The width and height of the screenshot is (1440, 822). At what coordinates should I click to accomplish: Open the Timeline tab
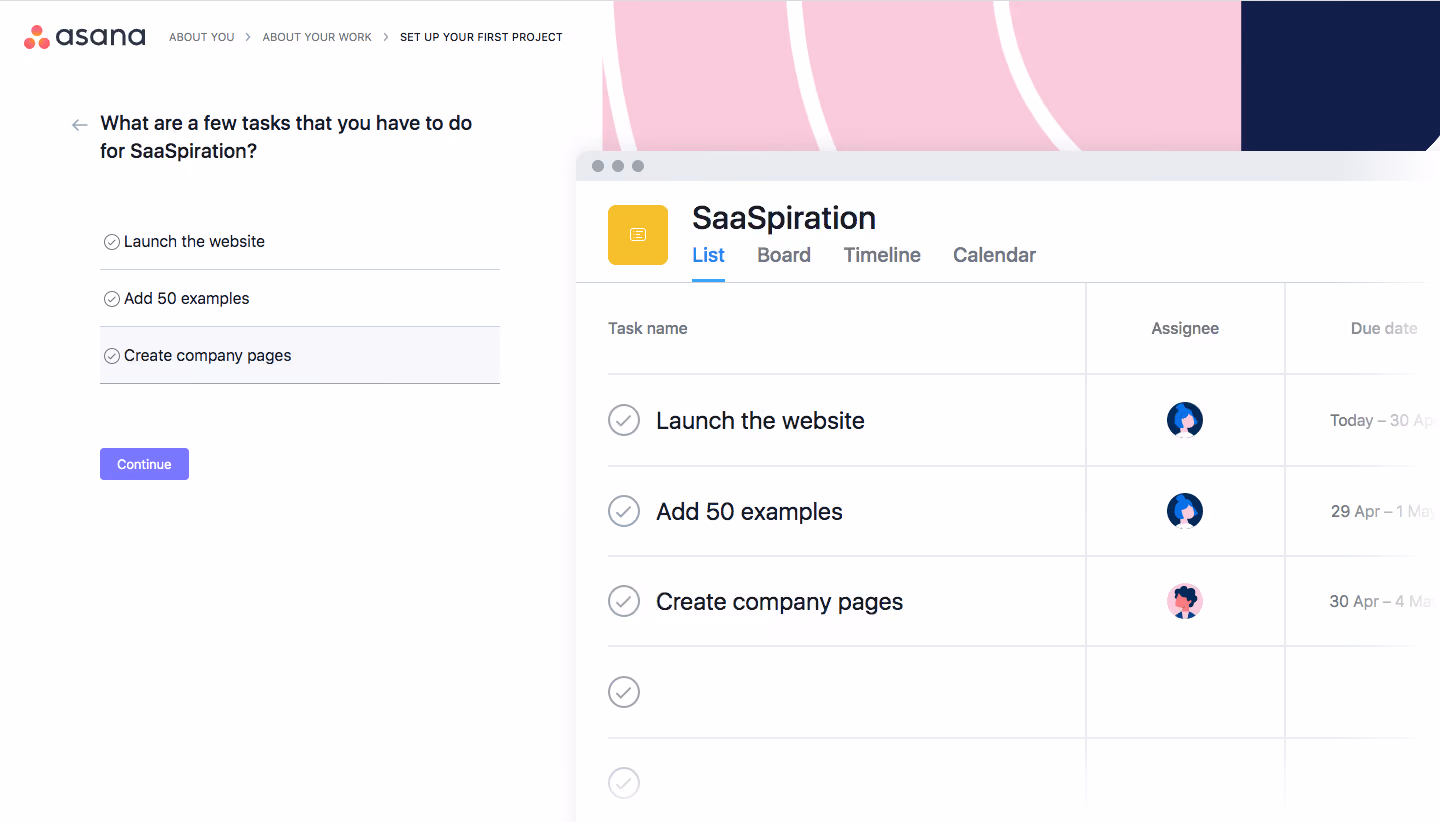point(882,255)
